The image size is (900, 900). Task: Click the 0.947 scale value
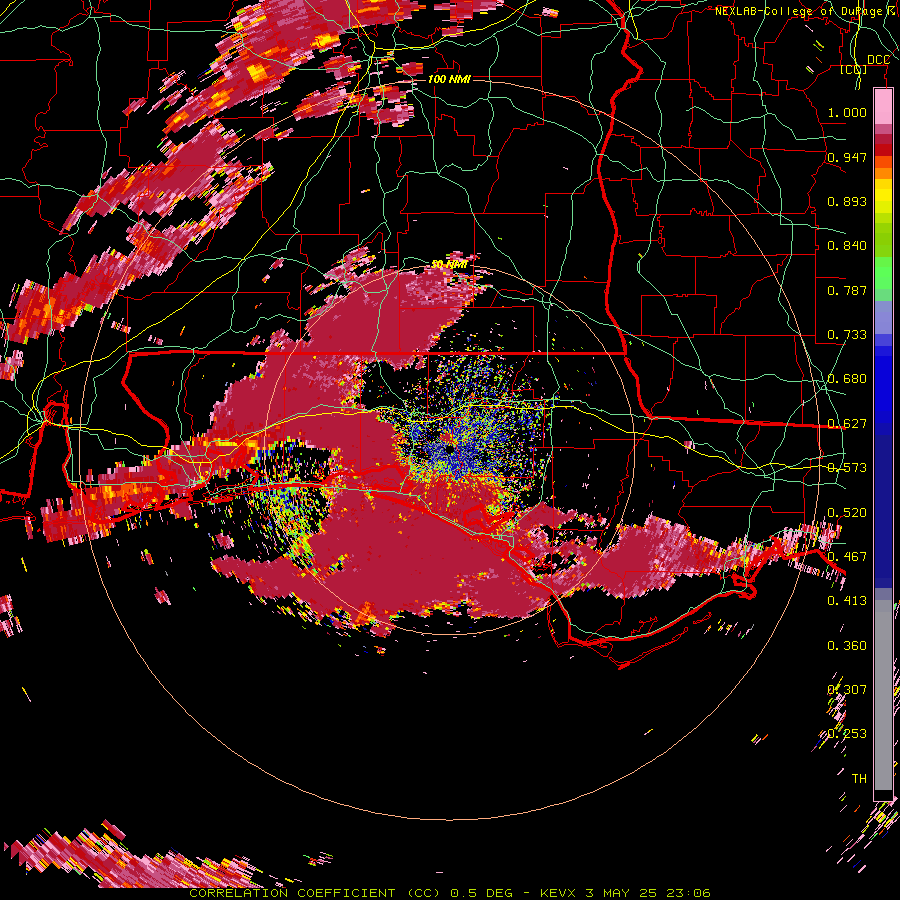(847, 157)
